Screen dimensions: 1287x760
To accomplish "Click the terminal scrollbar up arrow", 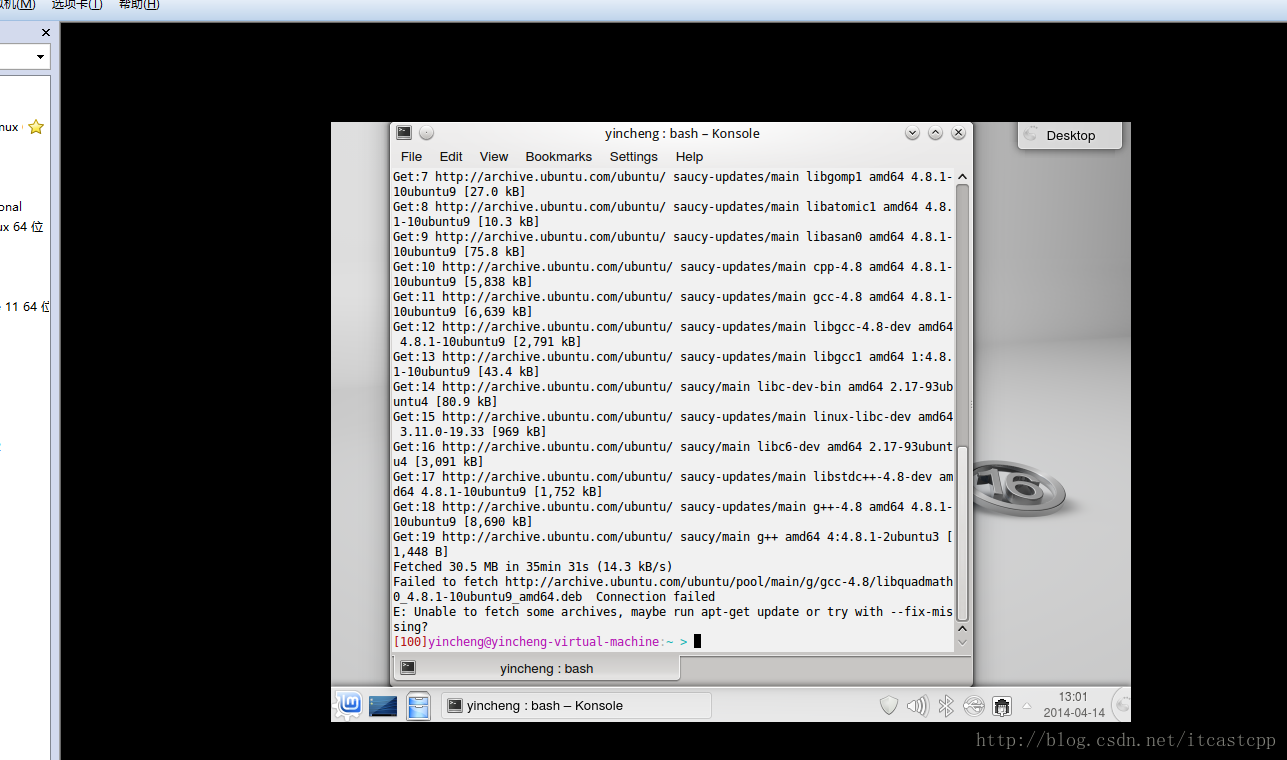I will 963,177.
